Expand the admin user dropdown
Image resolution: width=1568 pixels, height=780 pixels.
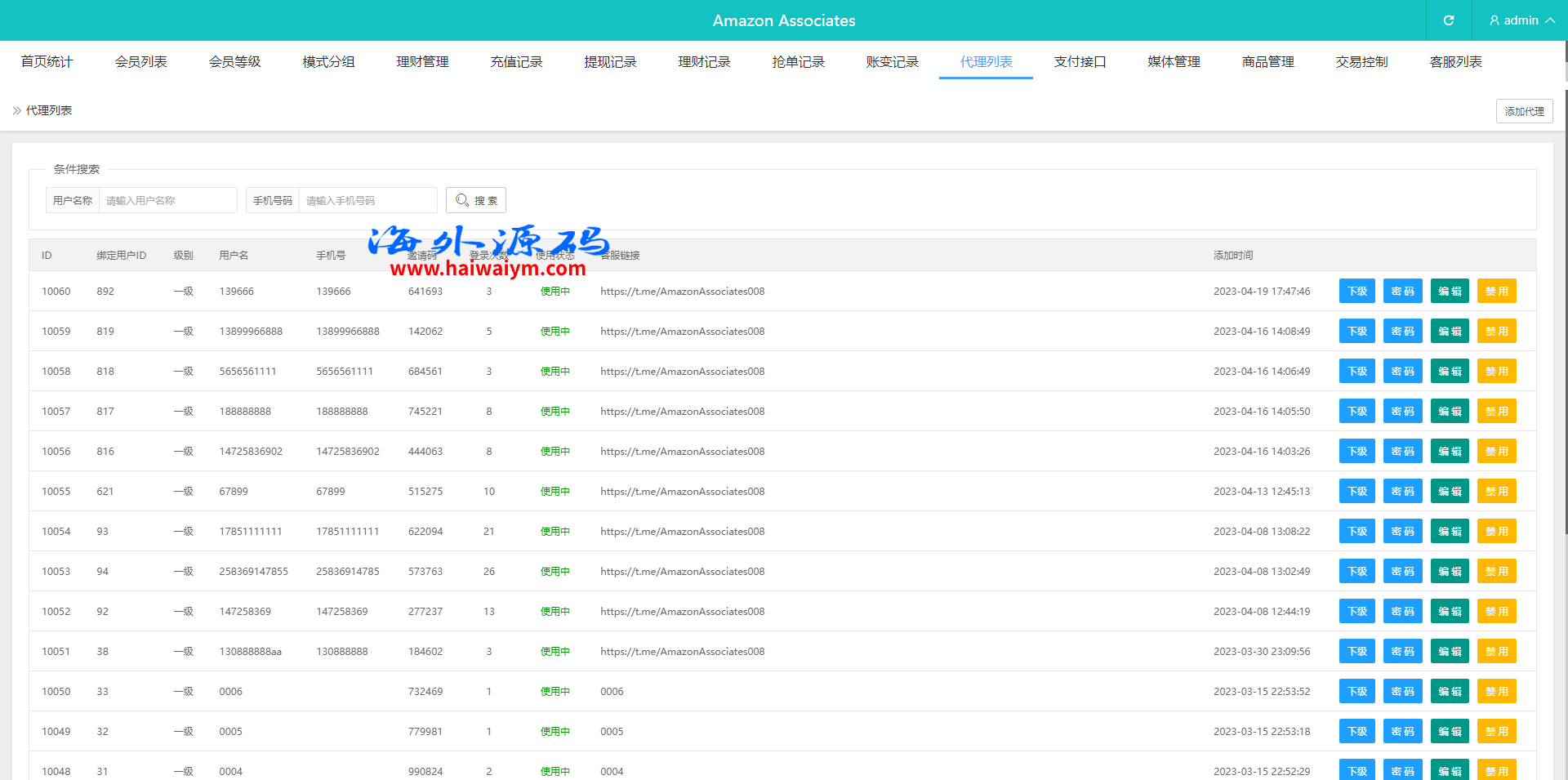(x=1521, y=20)
